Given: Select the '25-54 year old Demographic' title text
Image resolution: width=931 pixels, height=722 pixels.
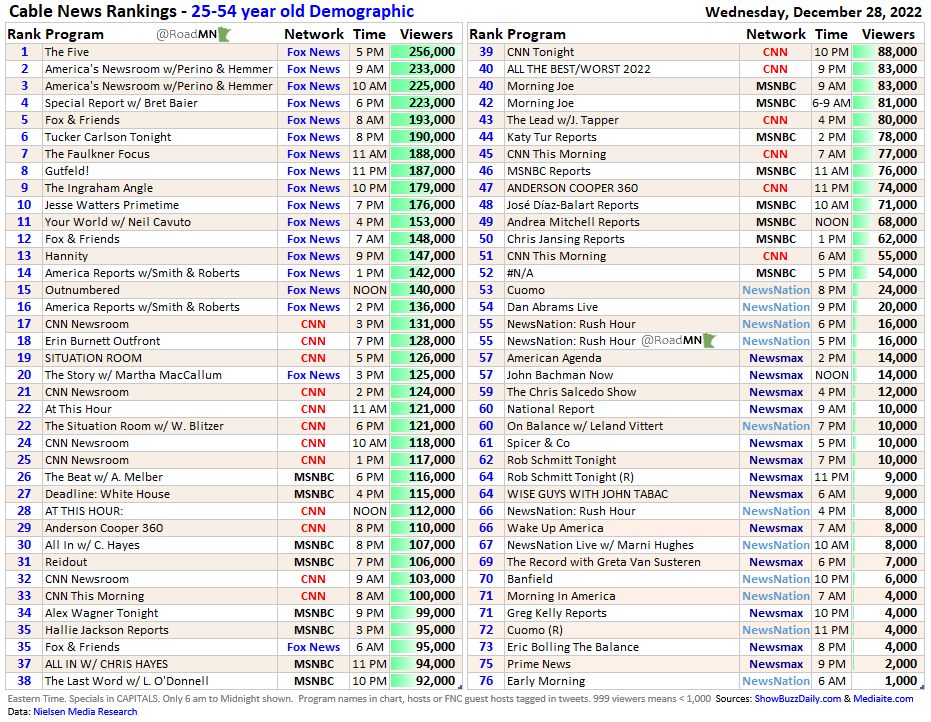Looking at the screenshot, I should 302,11.
